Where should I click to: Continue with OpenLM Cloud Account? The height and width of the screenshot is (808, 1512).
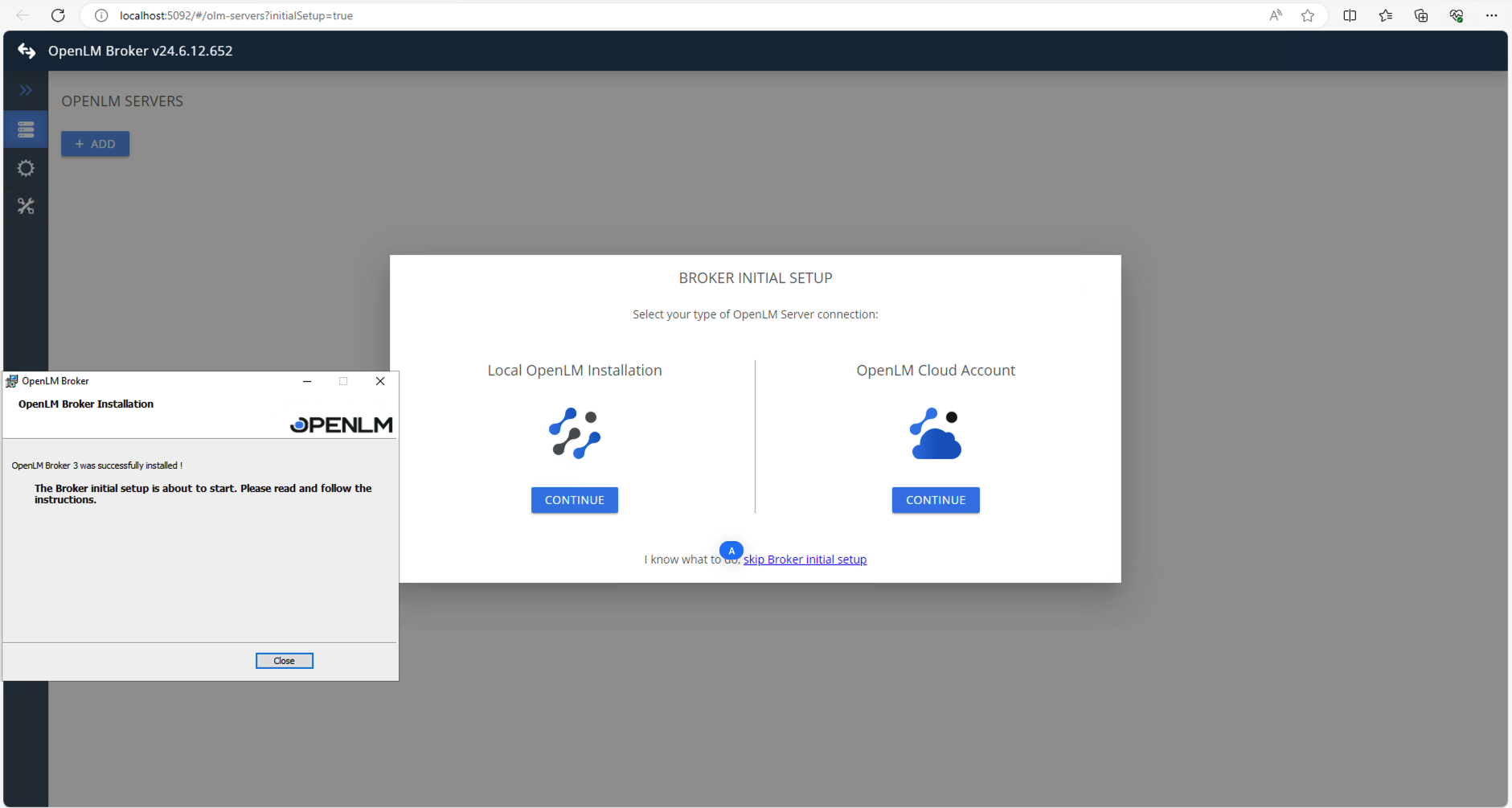(x=935, y=500)
